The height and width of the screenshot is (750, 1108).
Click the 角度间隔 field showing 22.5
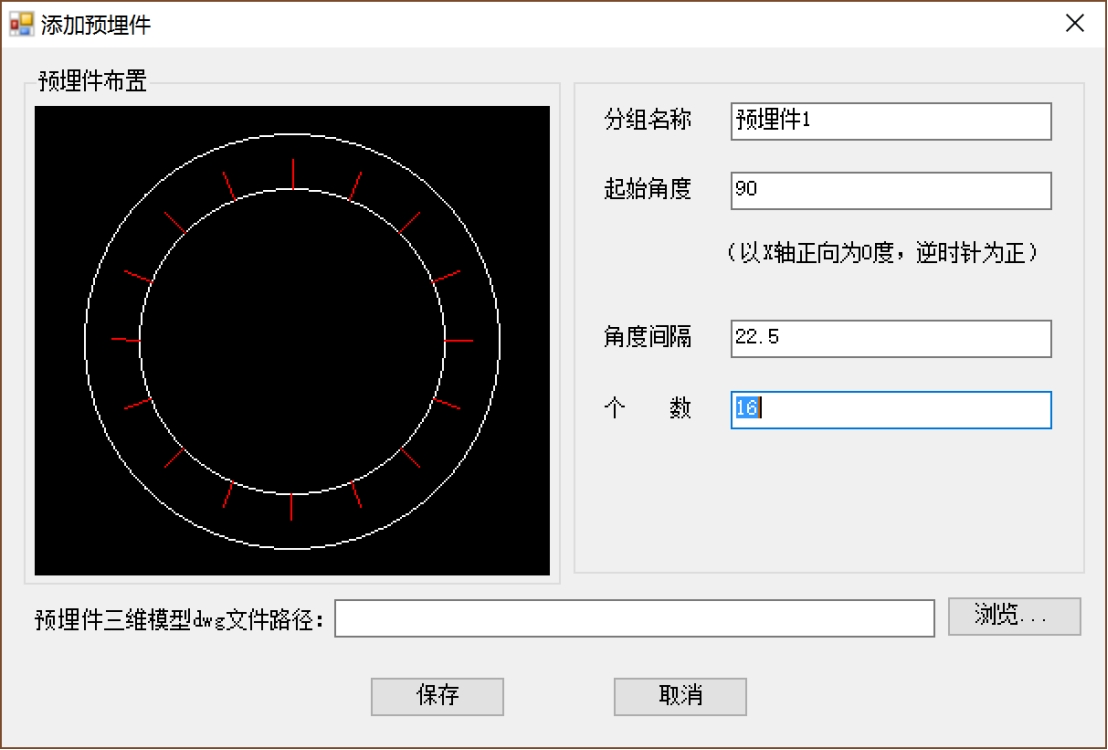click(890, 340)
